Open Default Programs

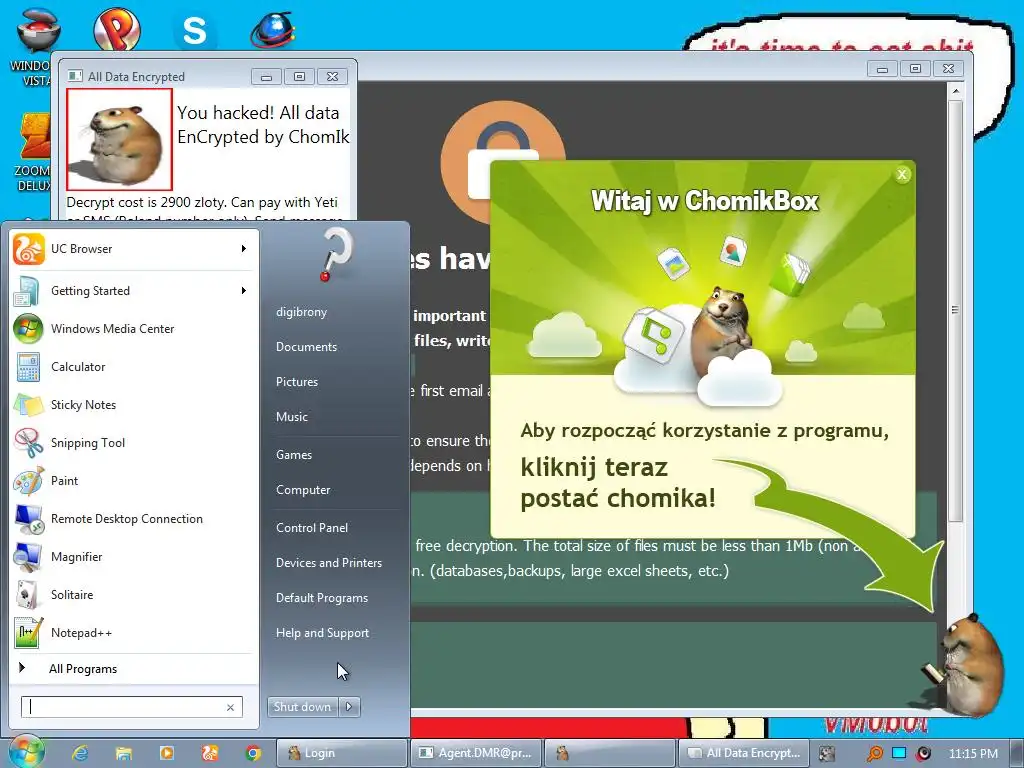point(321,598)
